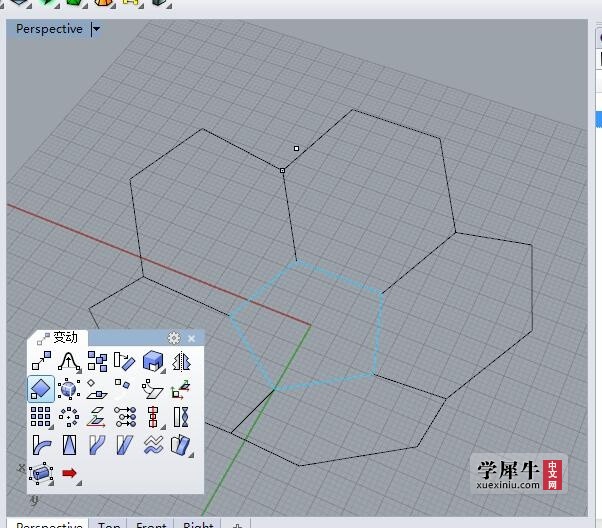Select the Align objects tool
602x528 pixels.
tap(154, 417)
